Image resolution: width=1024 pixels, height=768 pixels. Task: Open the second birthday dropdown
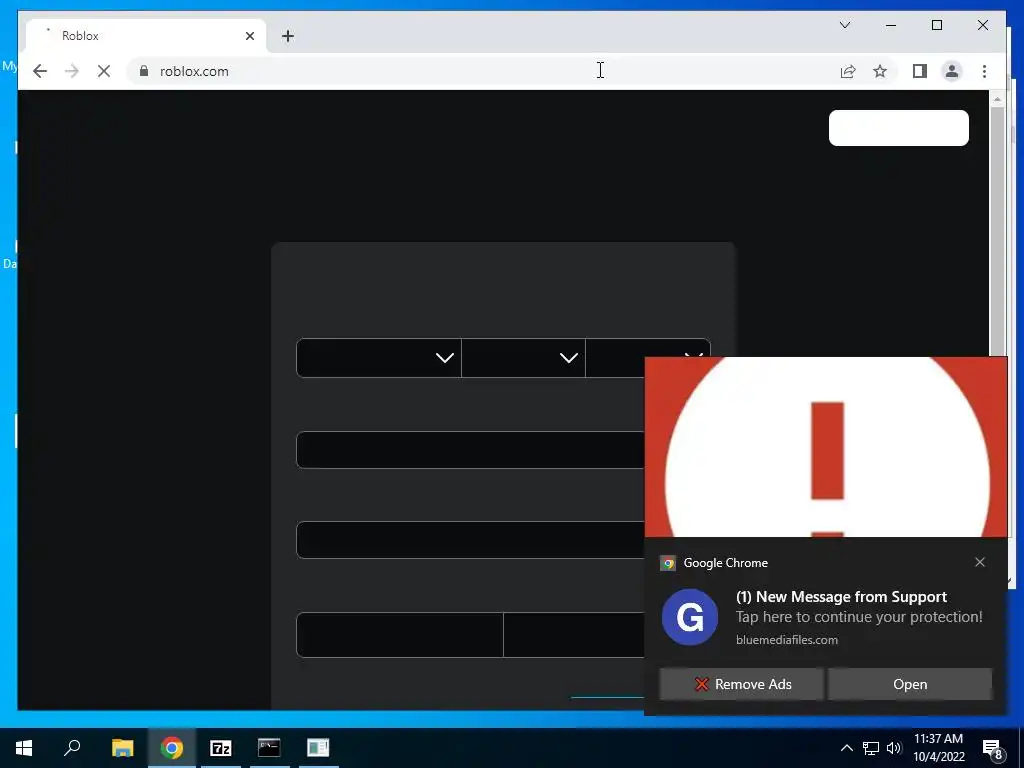(x=523, y=358)
